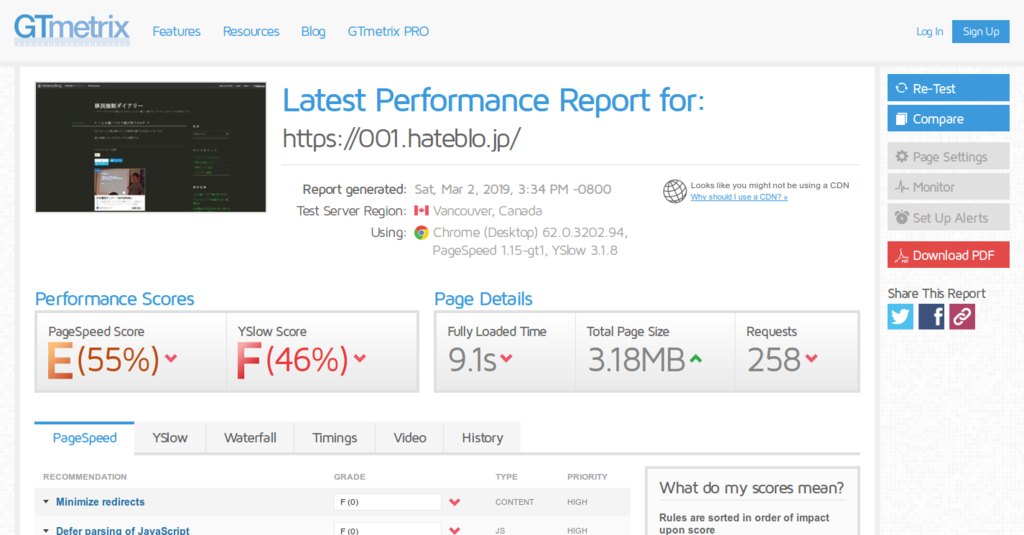Open Minimize redirects link

pos(100,502)
